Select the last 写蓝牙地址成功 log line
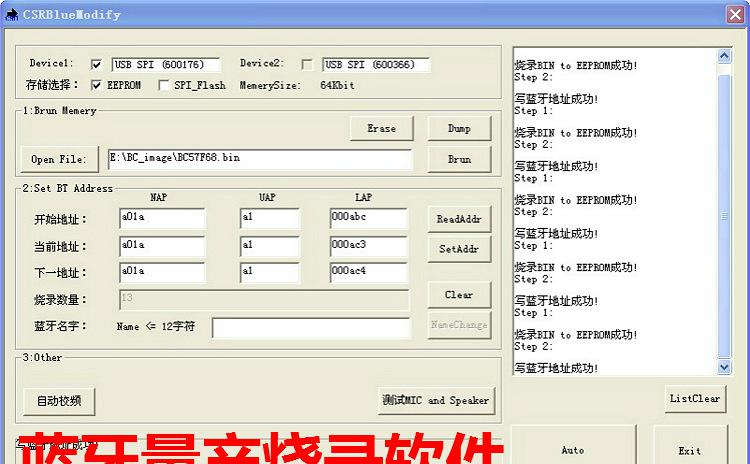 pos(556,368)
